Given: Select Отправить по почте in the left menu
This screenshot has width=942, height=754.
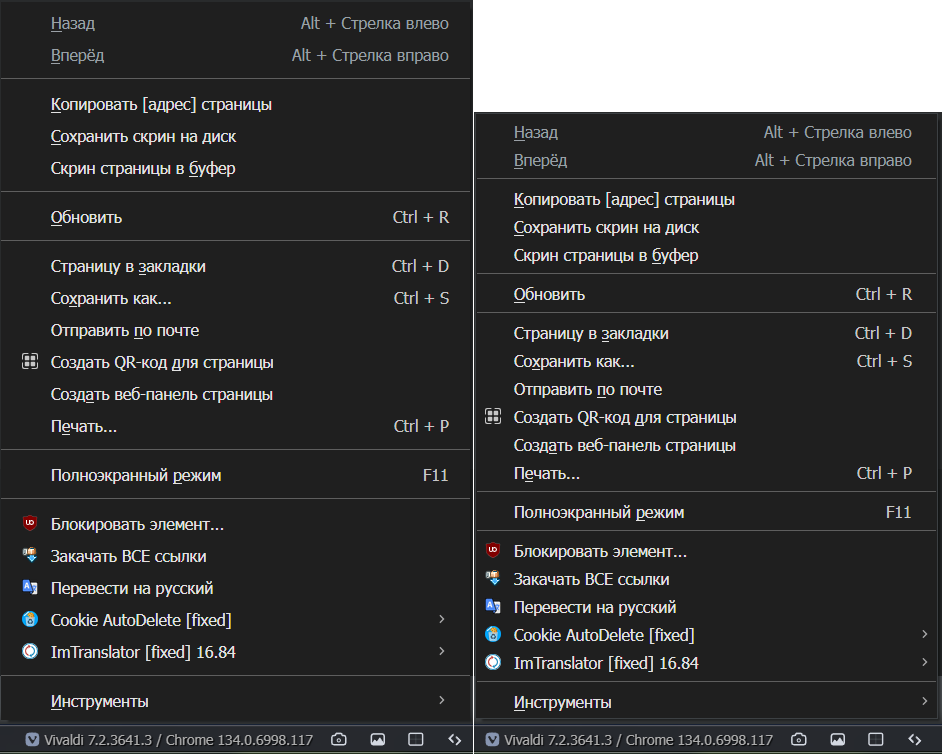Looking at the screenshot, I should click(236, 330).
